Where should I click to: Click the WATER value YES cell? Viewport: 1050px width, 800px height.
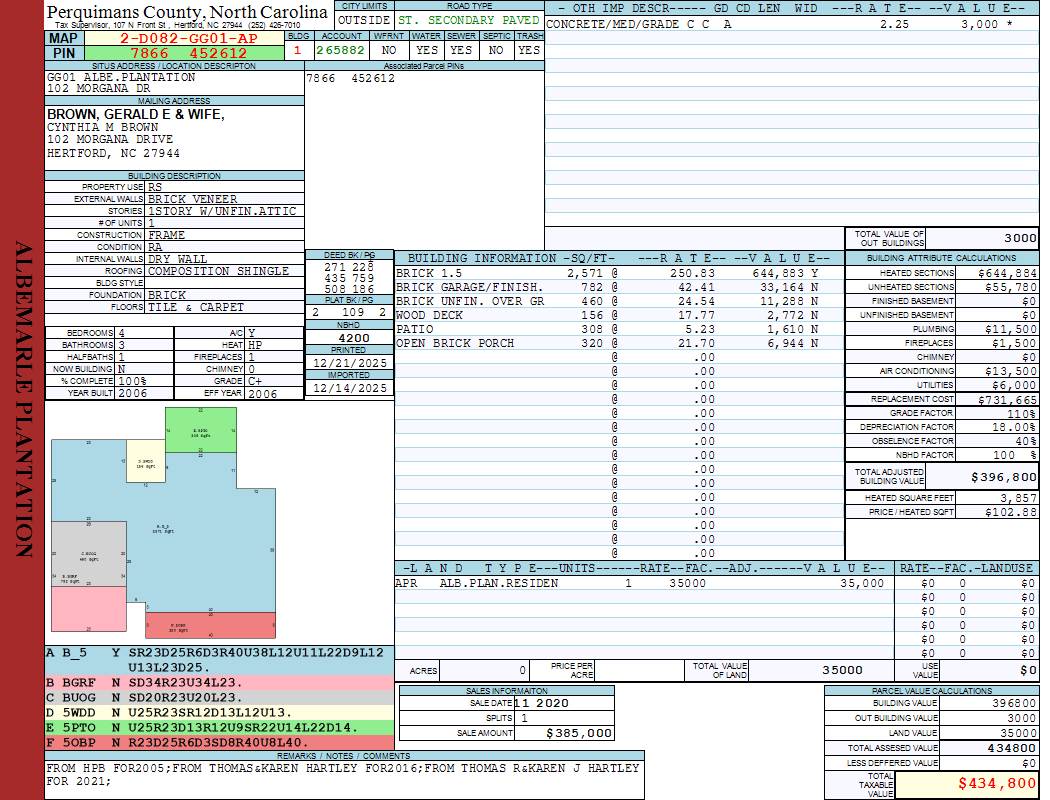coord(427,50)
